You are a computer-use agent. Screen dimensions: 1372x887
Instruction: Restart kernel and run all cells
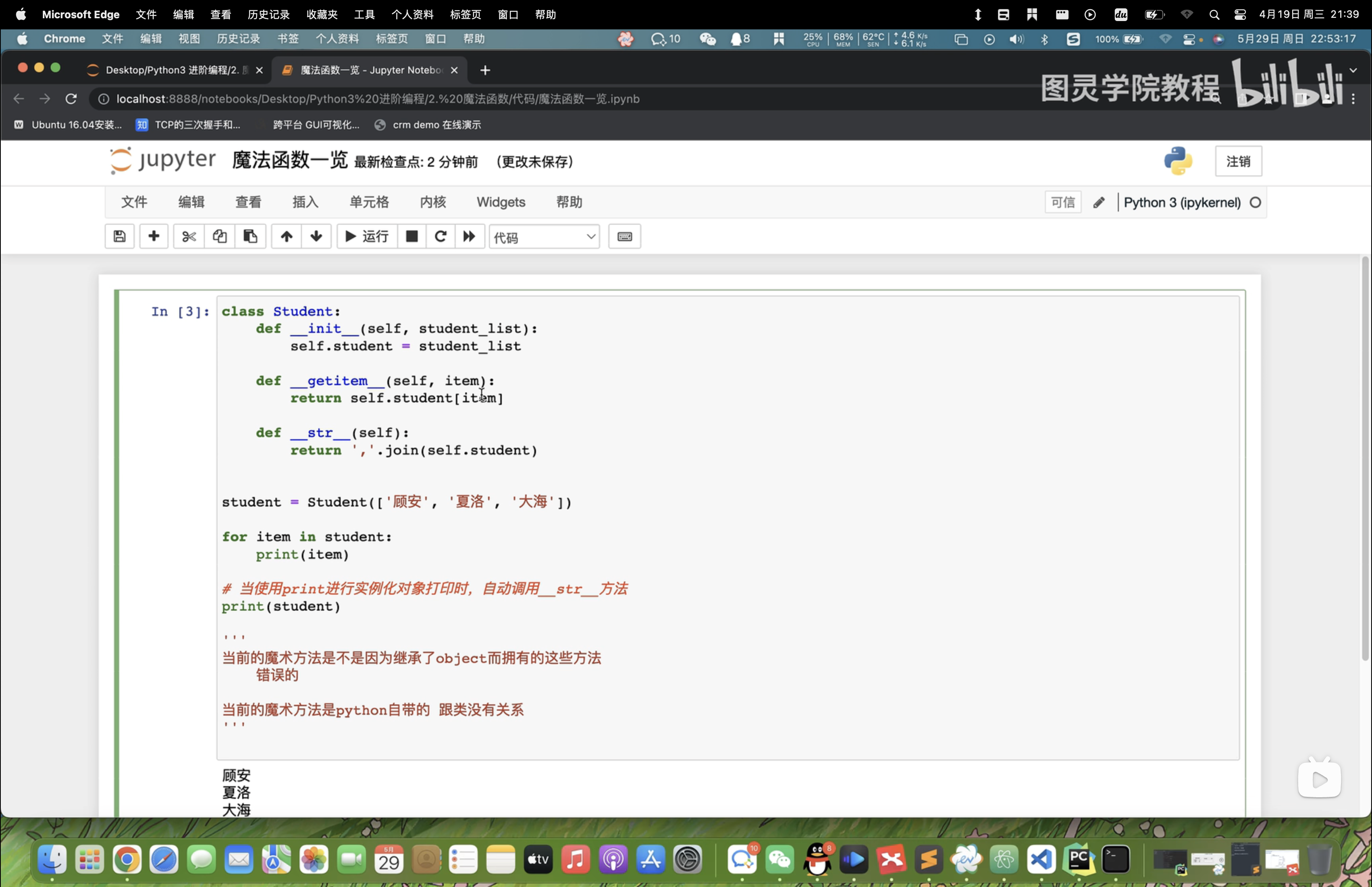point(469,236)
